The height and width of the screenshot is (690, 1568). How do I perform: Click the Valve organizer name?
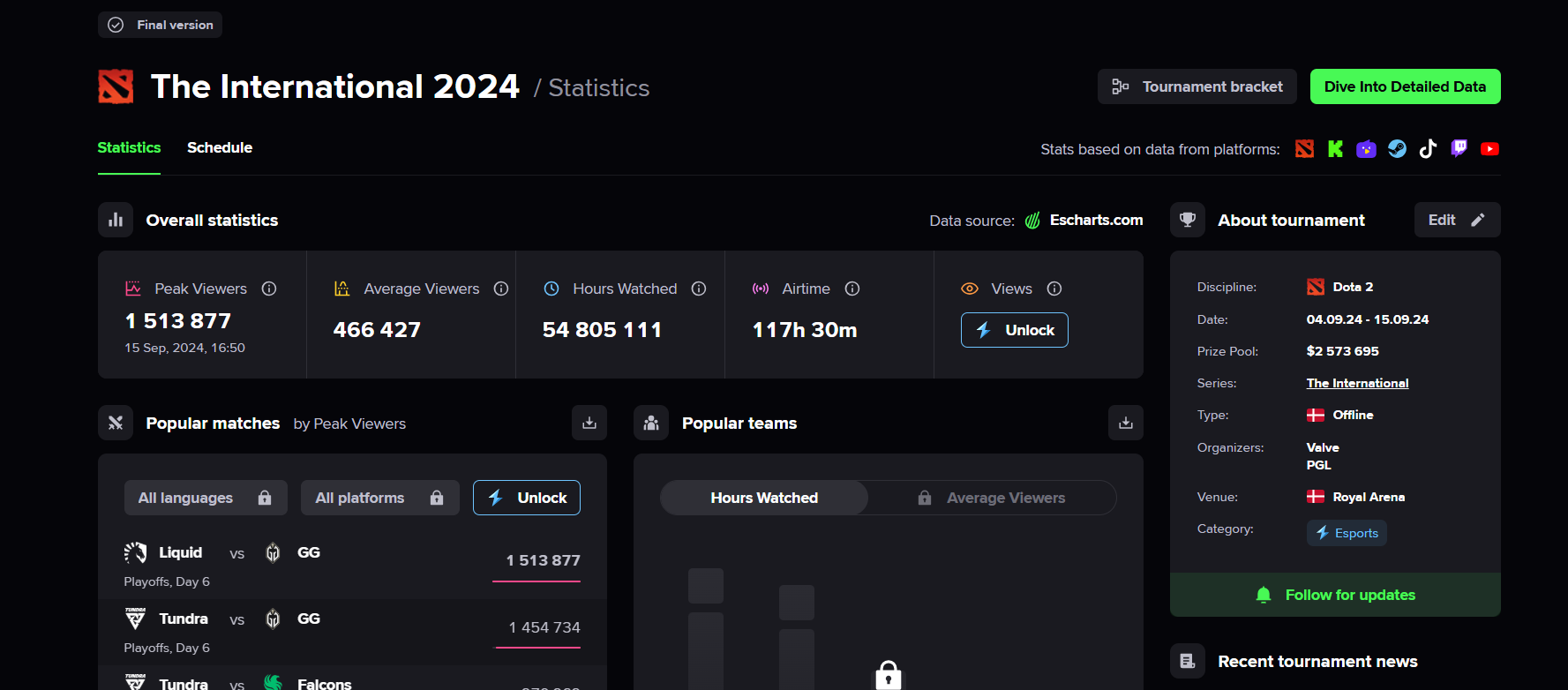pyautogui.click(x=1323, y=447)
